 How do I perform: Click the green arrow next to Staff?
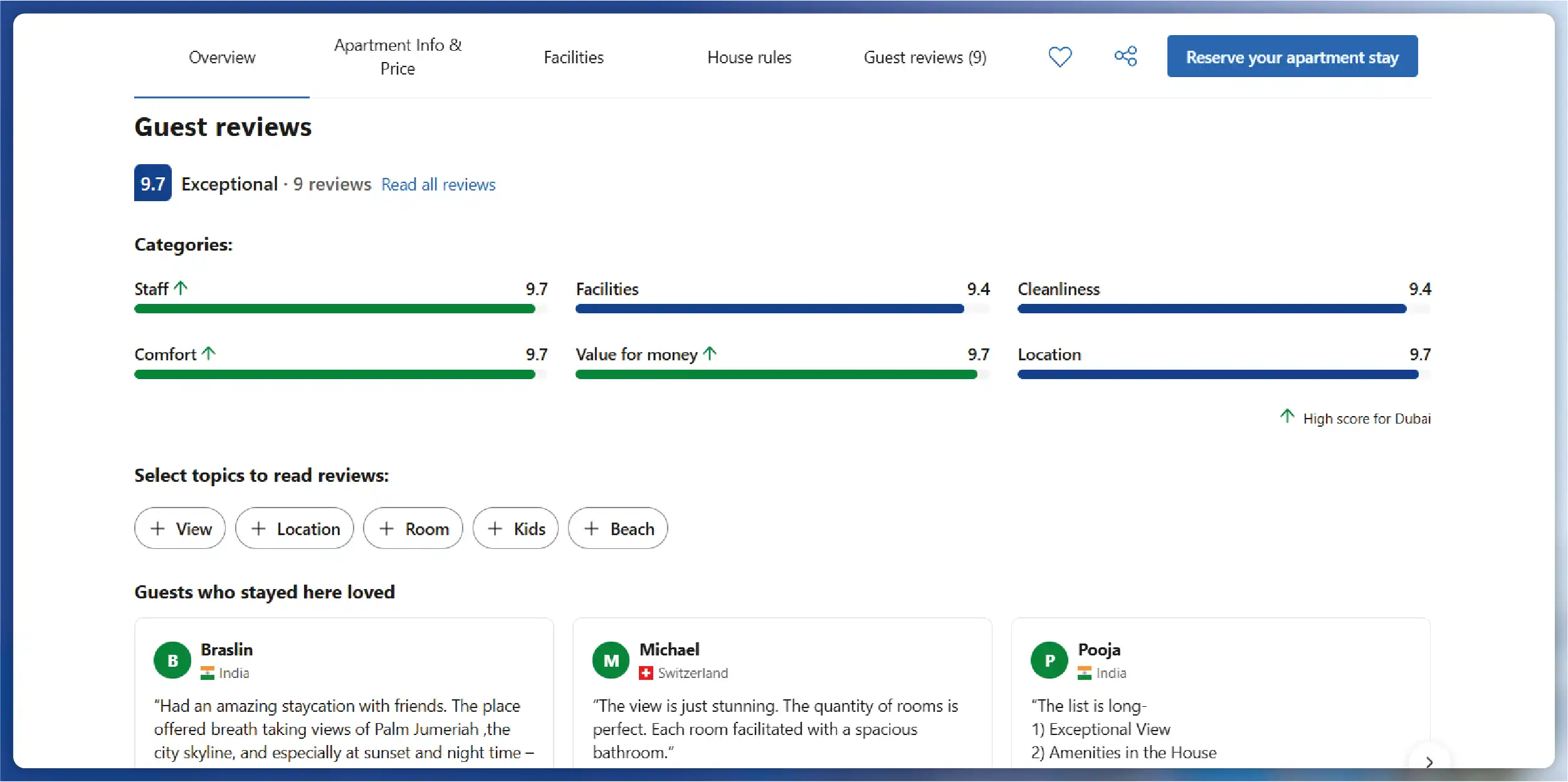(x=181, y=288)
